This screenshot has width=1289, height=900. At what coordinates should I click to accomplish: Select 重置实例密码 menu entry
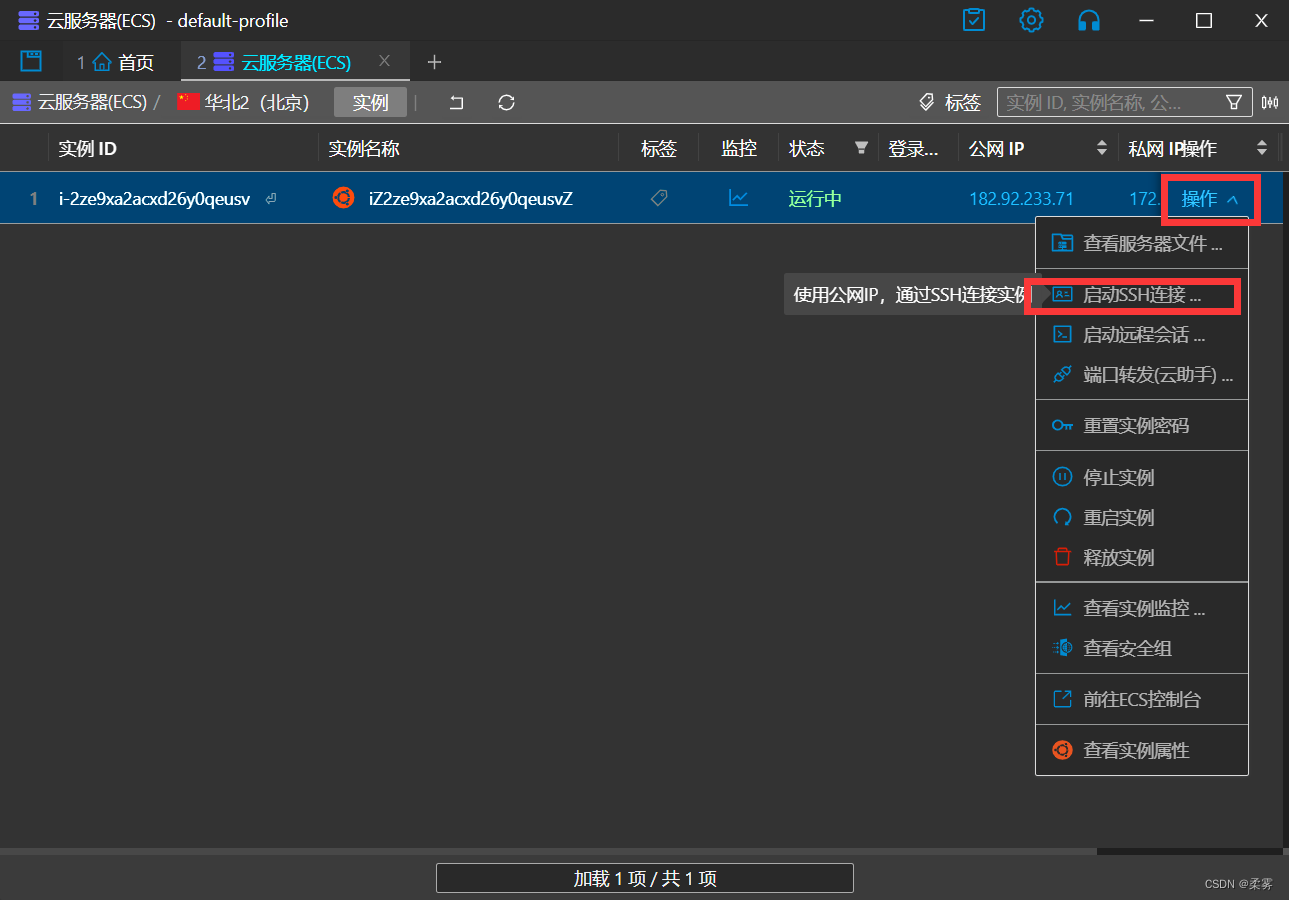click(x=1142, y=425)
